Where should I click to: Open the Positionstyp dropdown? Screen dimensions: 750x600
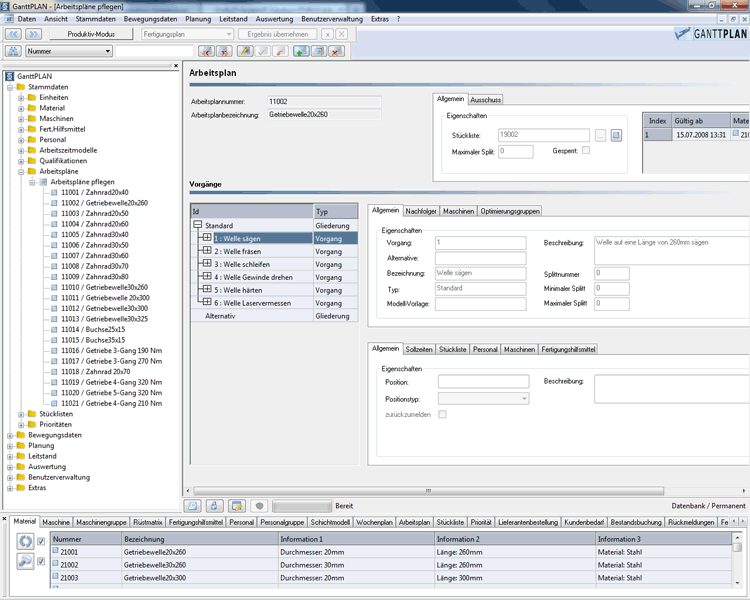[524, 399]
